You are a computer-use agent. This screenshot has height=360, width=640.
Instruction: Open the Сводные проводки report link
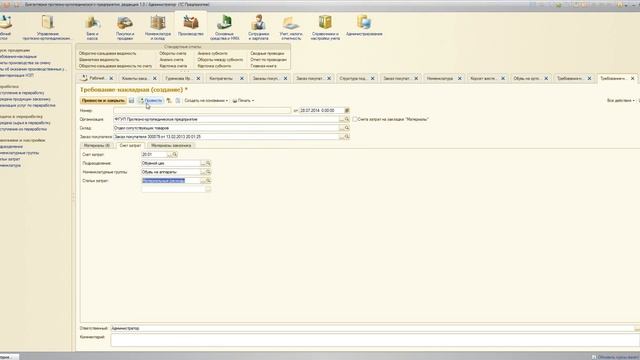click(267, 53)
